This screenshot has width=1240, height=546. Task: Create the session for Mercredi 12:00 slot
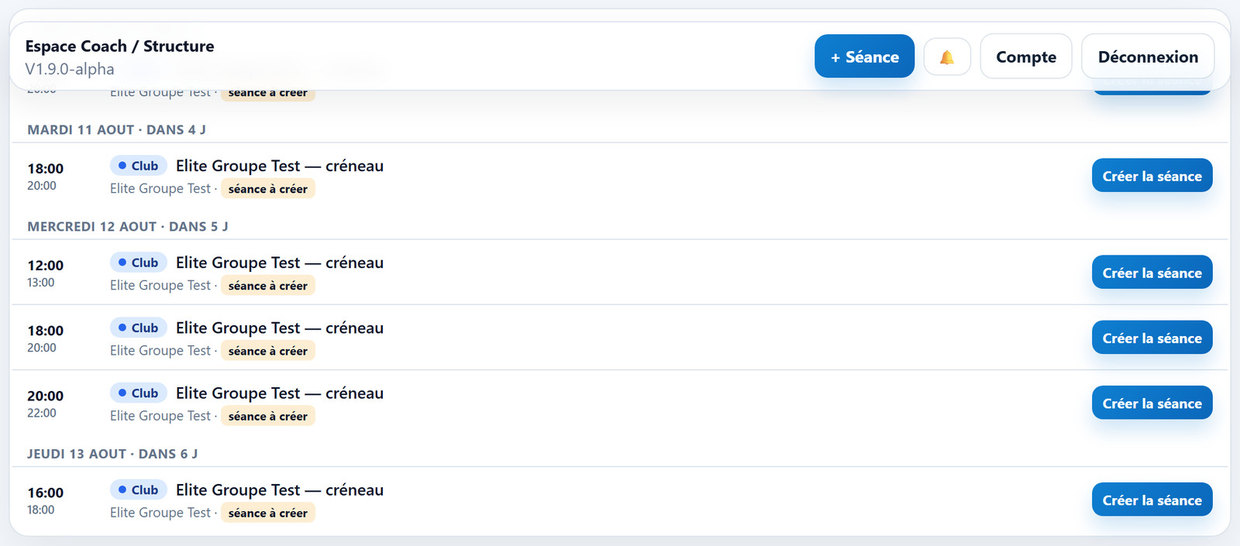coord(1152,273)
